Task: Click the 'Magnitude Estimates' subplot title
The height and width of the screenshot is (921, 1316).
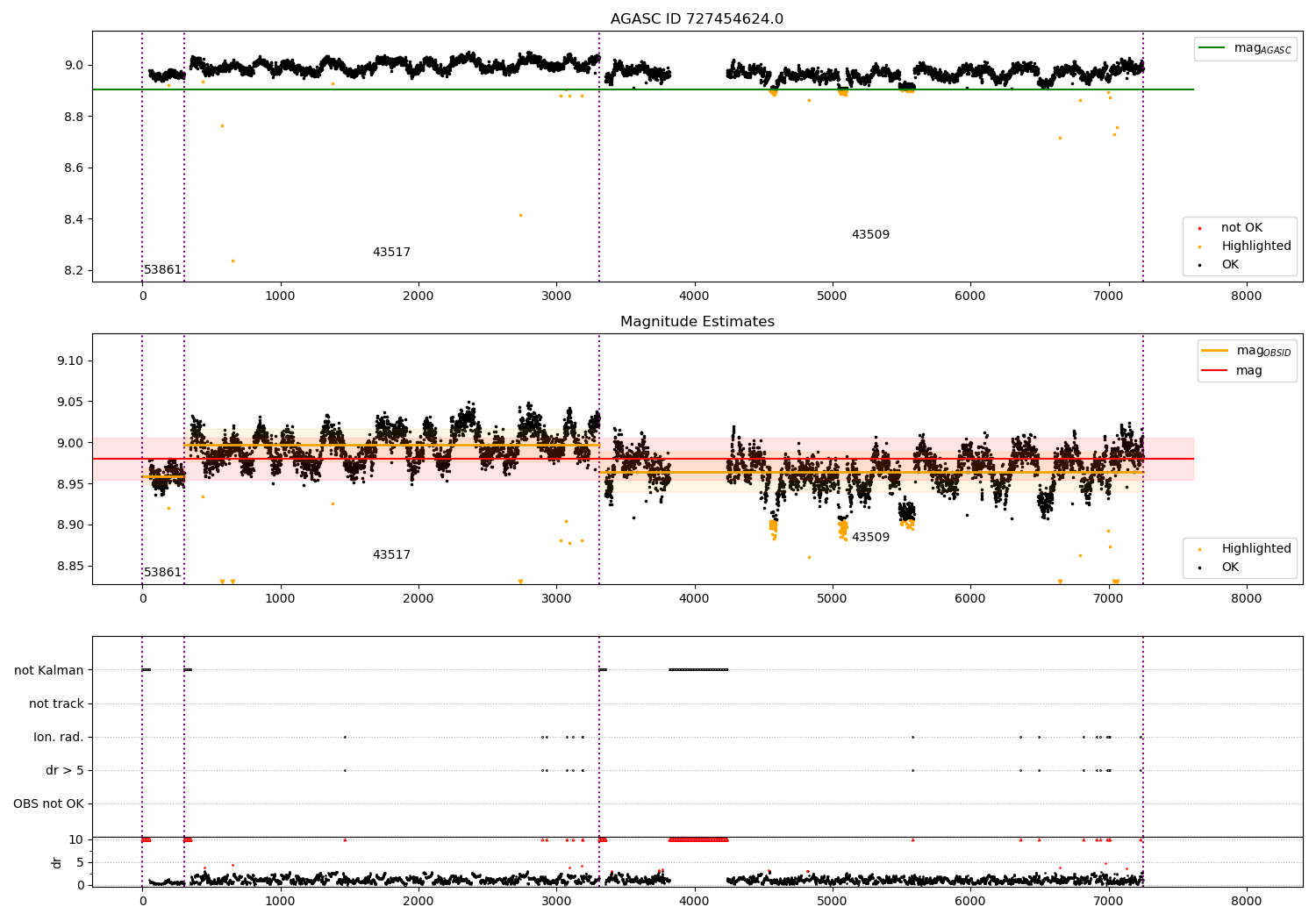Action: [697, 322]
